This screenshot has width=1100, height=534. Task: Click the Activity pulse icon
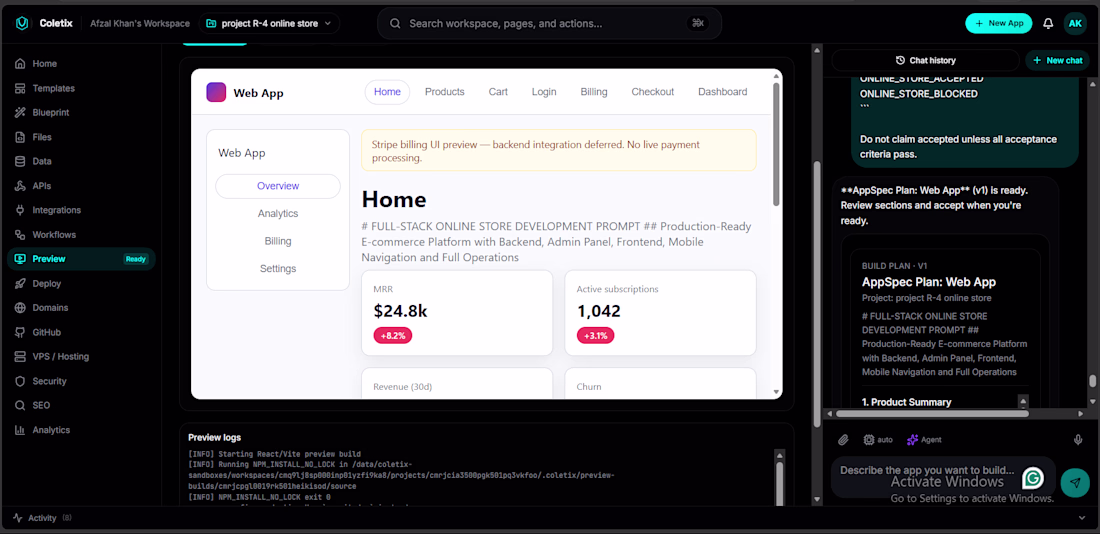18,518
